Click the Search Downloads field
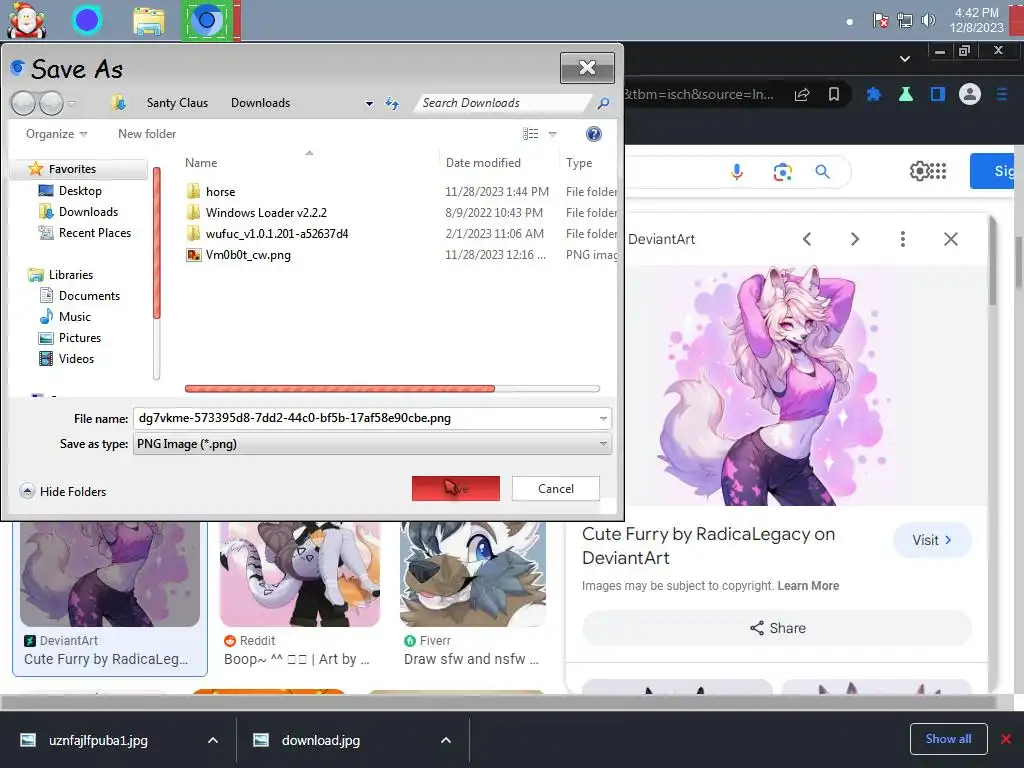Viewport: 1024px width, 768px height. pyautogui.click(x=503, y=103)
